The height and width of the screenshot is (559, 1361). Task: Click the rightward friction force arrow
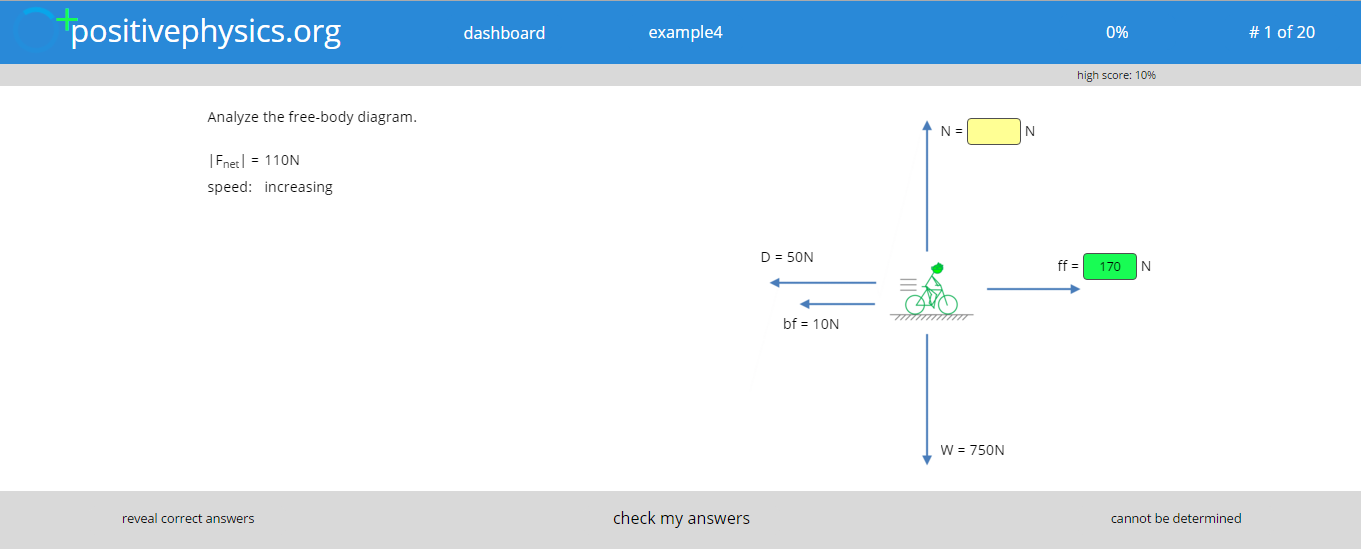pos(1034,289)
